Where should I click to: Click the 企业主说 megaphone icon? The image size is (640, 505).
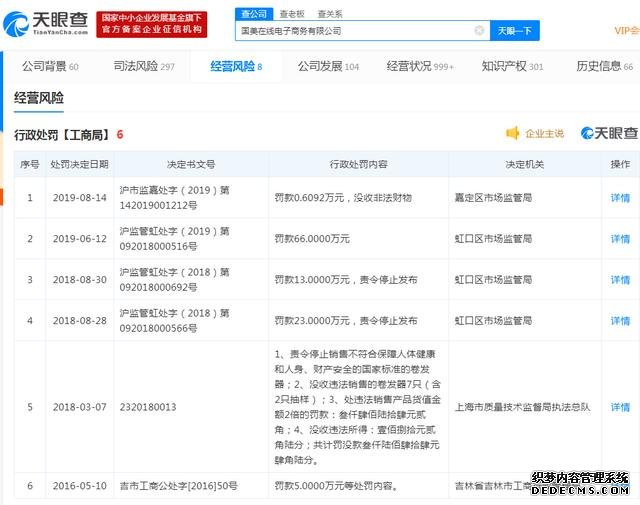click(x=512, y=133)
